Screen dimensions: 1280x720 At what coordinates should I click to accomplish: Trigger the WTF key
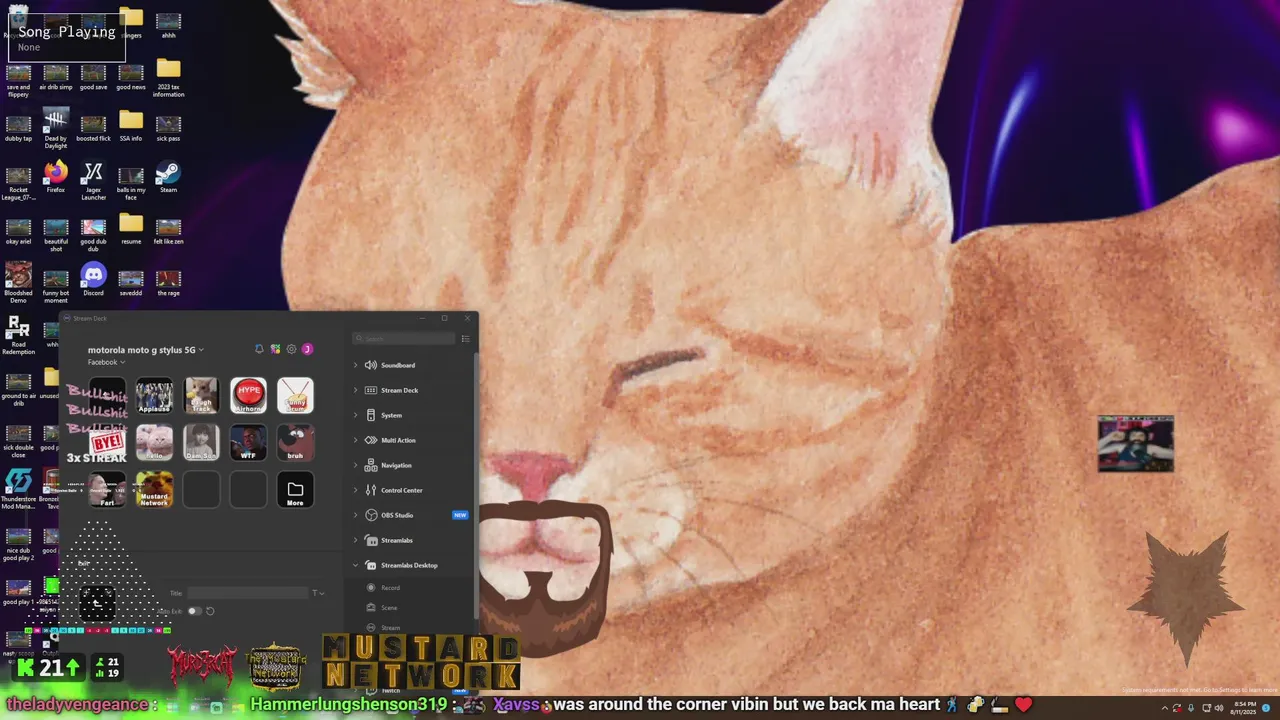pyautogui.click(x=248, y=443)
